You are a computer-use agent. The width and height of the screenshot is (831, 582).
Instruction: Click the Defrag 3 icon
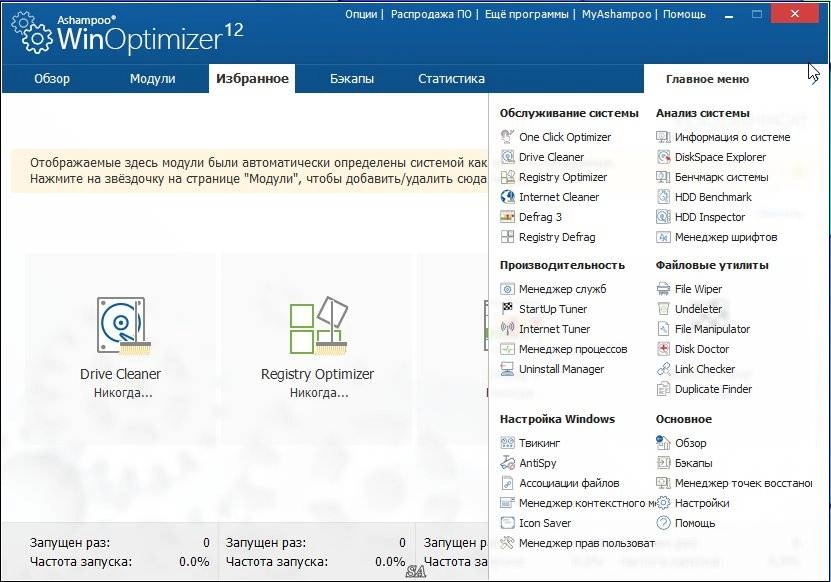(x=507, y=217)
